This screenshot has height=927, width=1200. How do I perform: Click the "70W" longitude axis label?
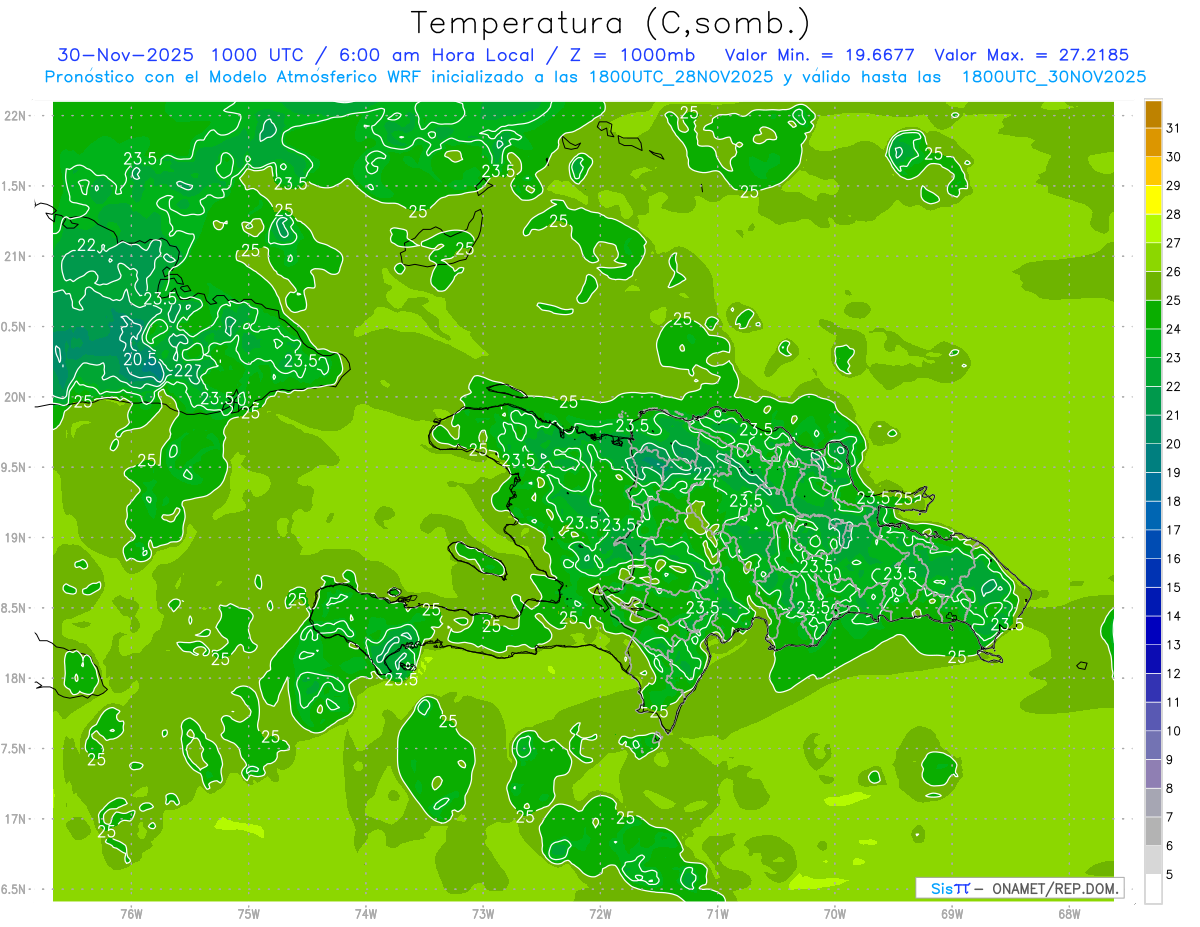[x=835, y=914]
